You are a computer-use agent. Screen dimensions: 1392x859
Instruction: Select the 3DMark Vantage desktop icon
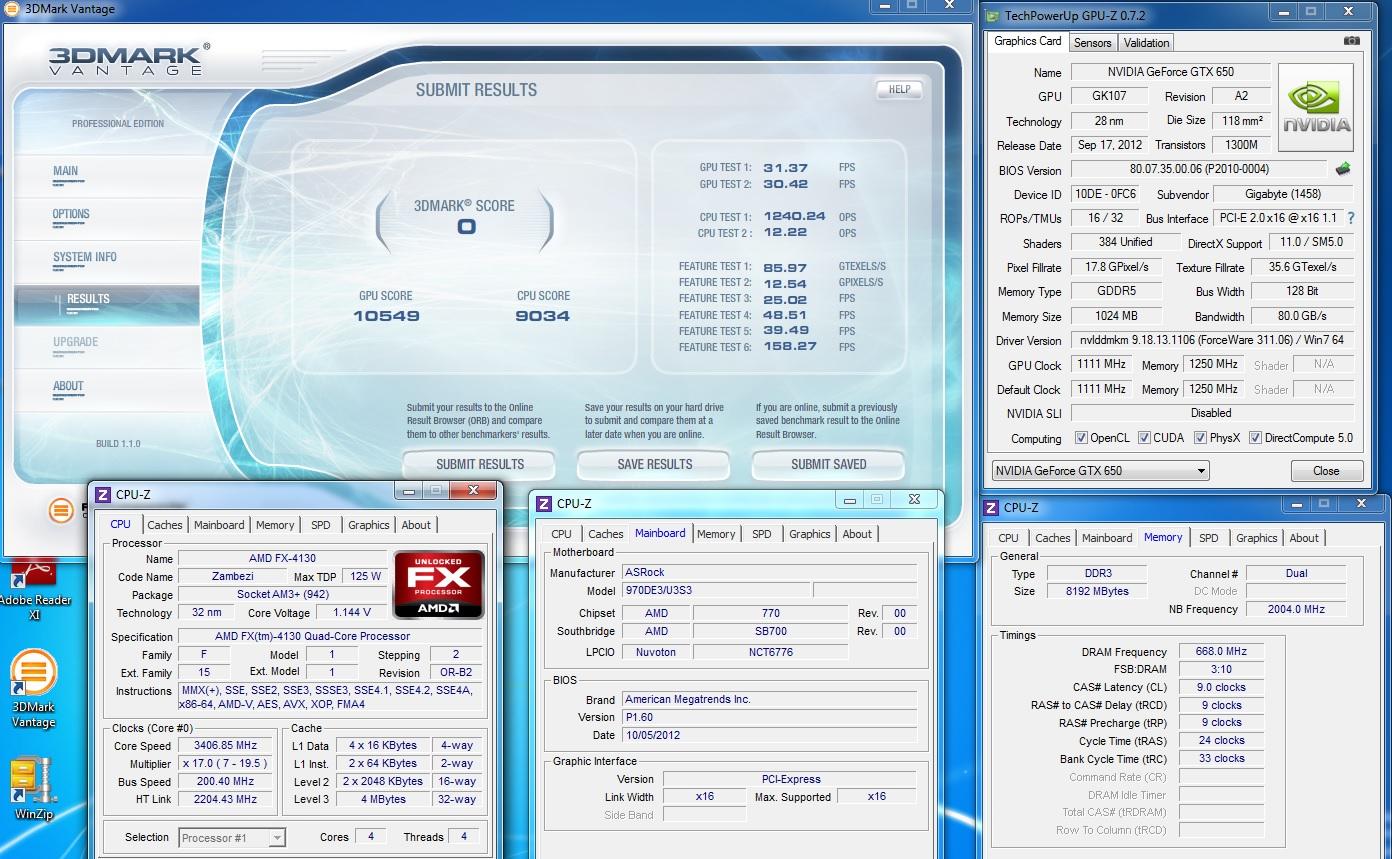coord(34,690)
